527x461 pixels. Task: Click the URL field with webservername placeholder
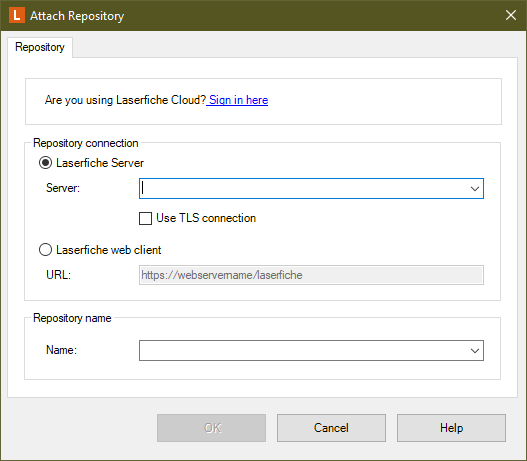[311, 275]
